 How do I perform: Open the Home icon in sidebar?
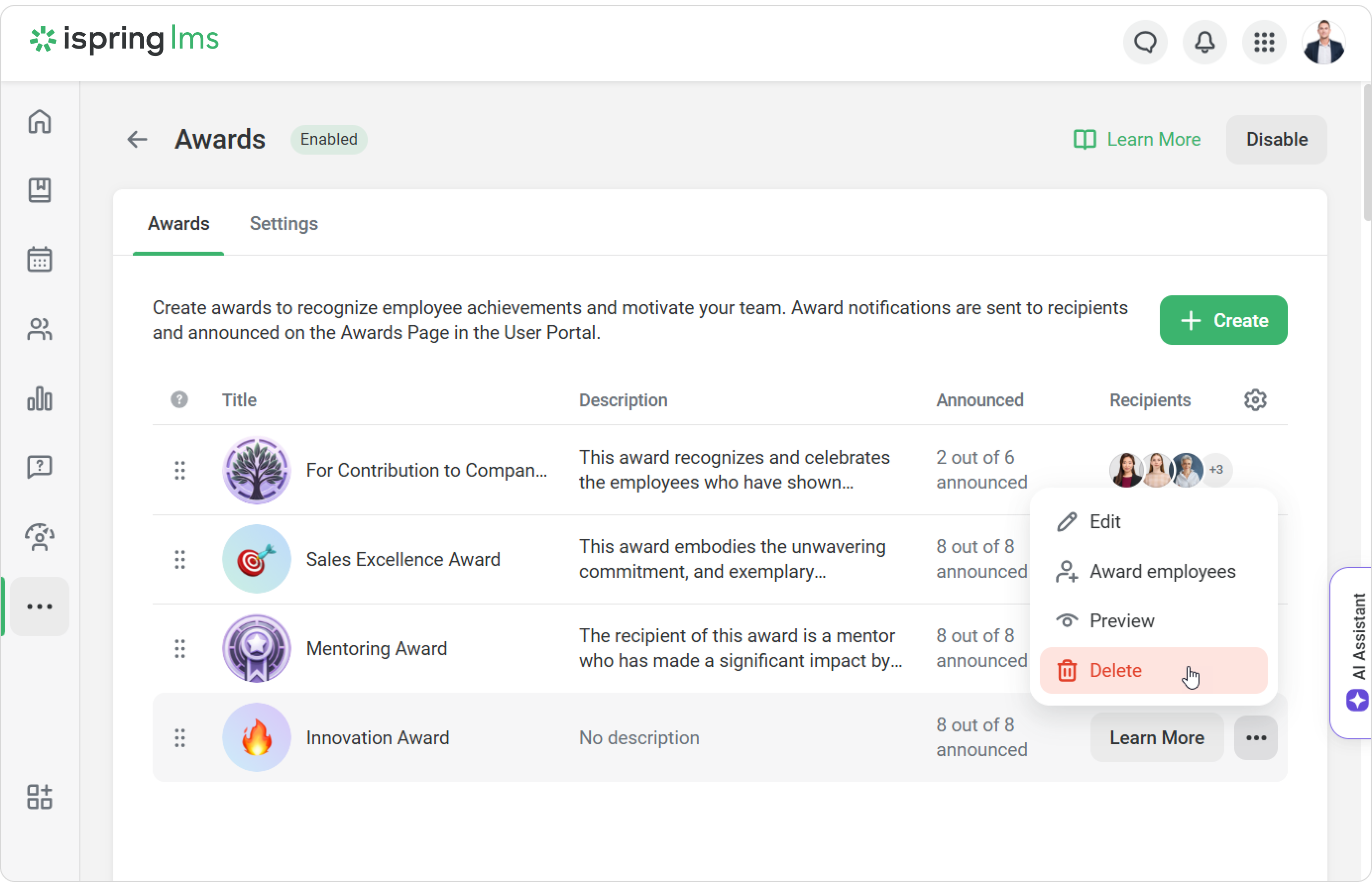(40, 121)
